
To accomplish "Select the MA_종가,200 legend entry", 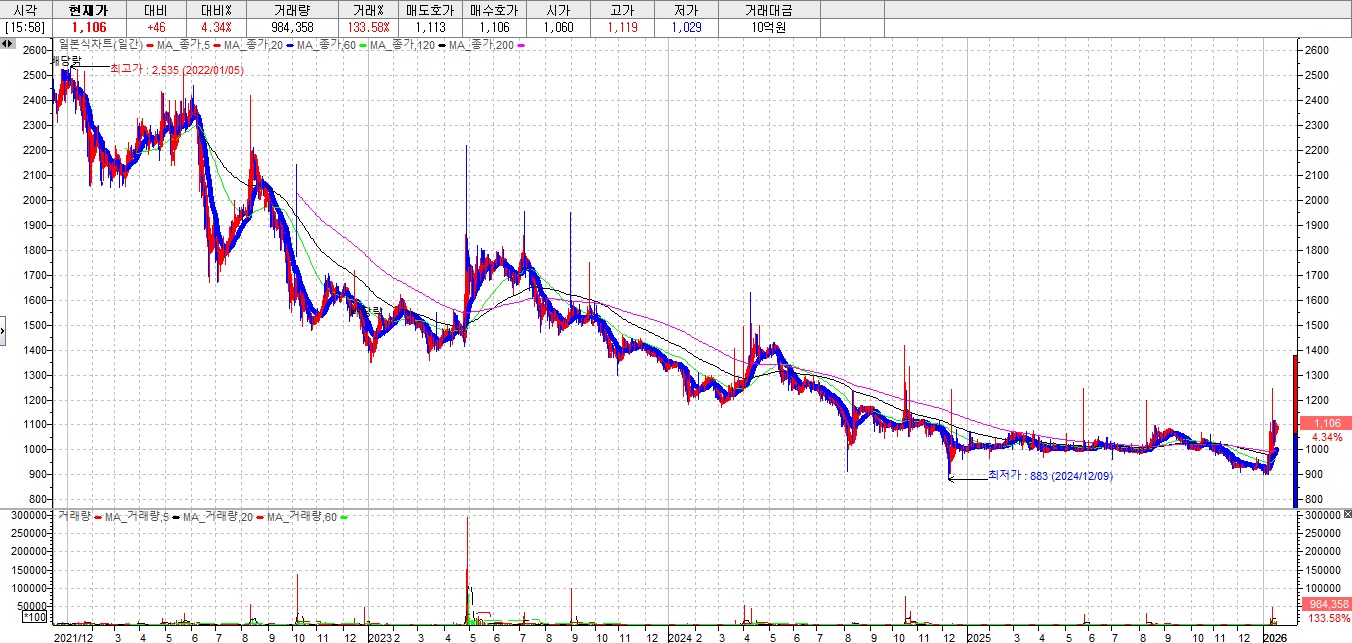I will tap(481, 45).
